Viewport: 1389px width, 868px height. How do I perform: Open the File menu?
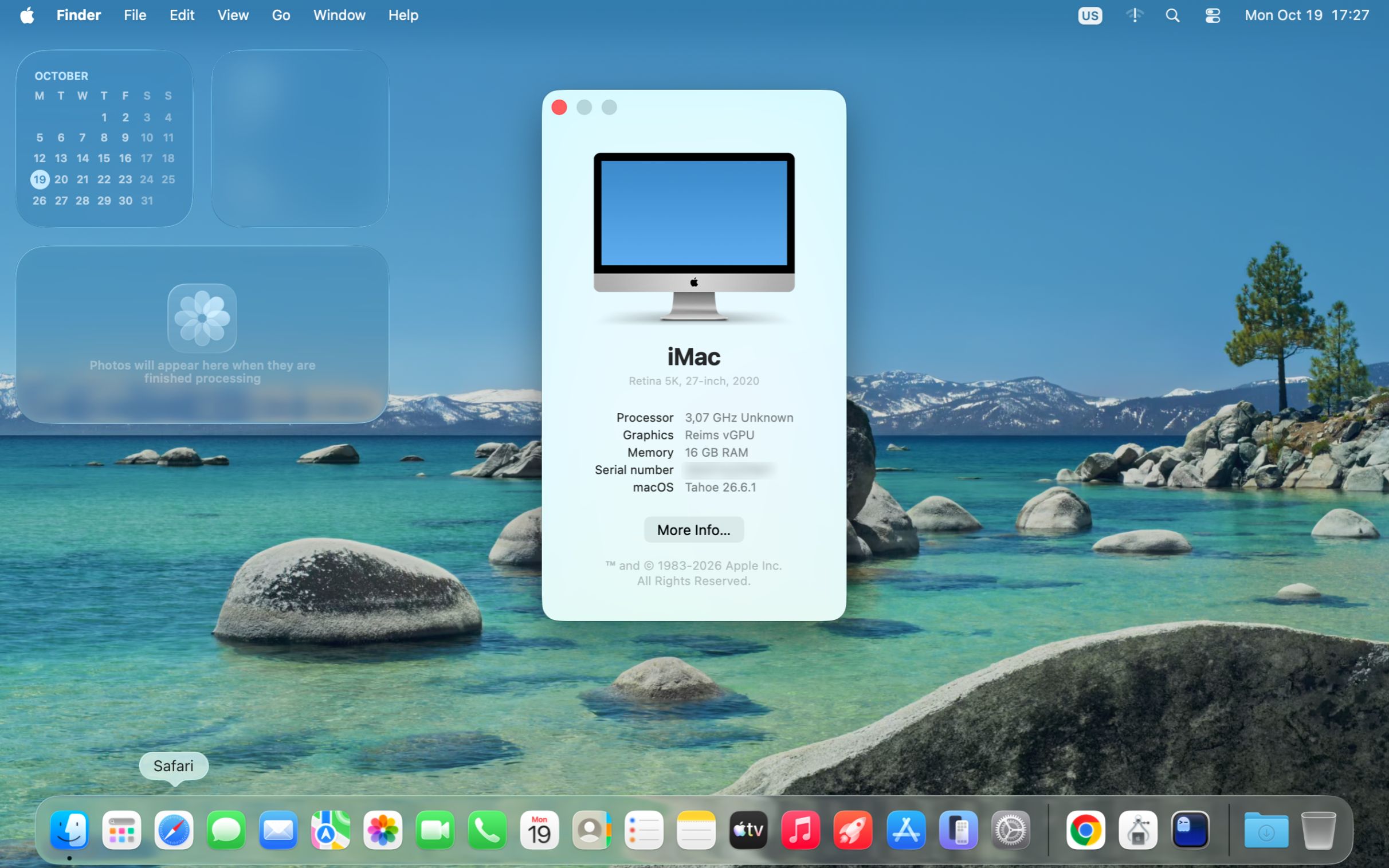click(135, 15)
